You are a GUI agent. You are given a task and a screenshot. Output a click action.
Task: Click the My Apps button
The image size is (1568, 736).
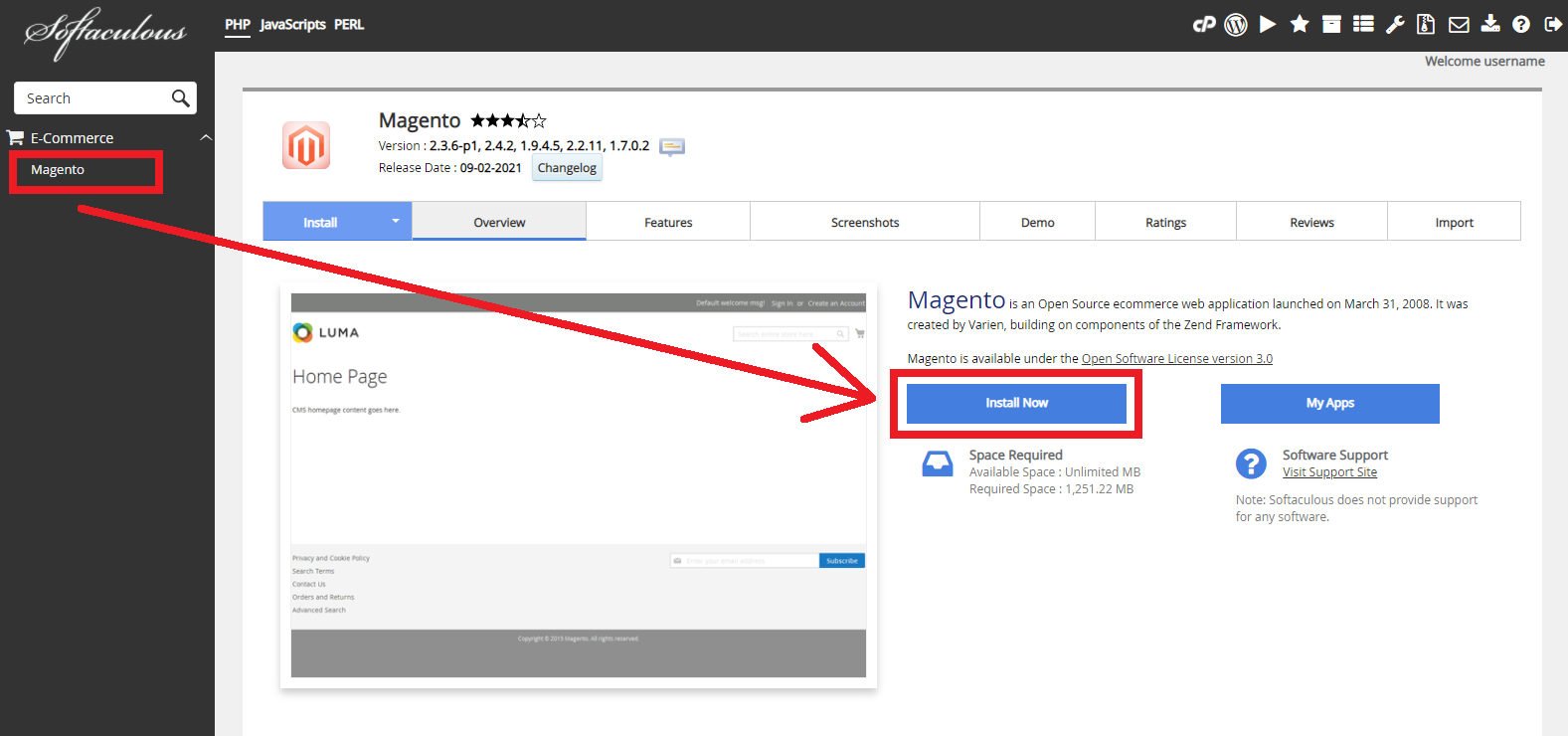[x=1330, y=403]
